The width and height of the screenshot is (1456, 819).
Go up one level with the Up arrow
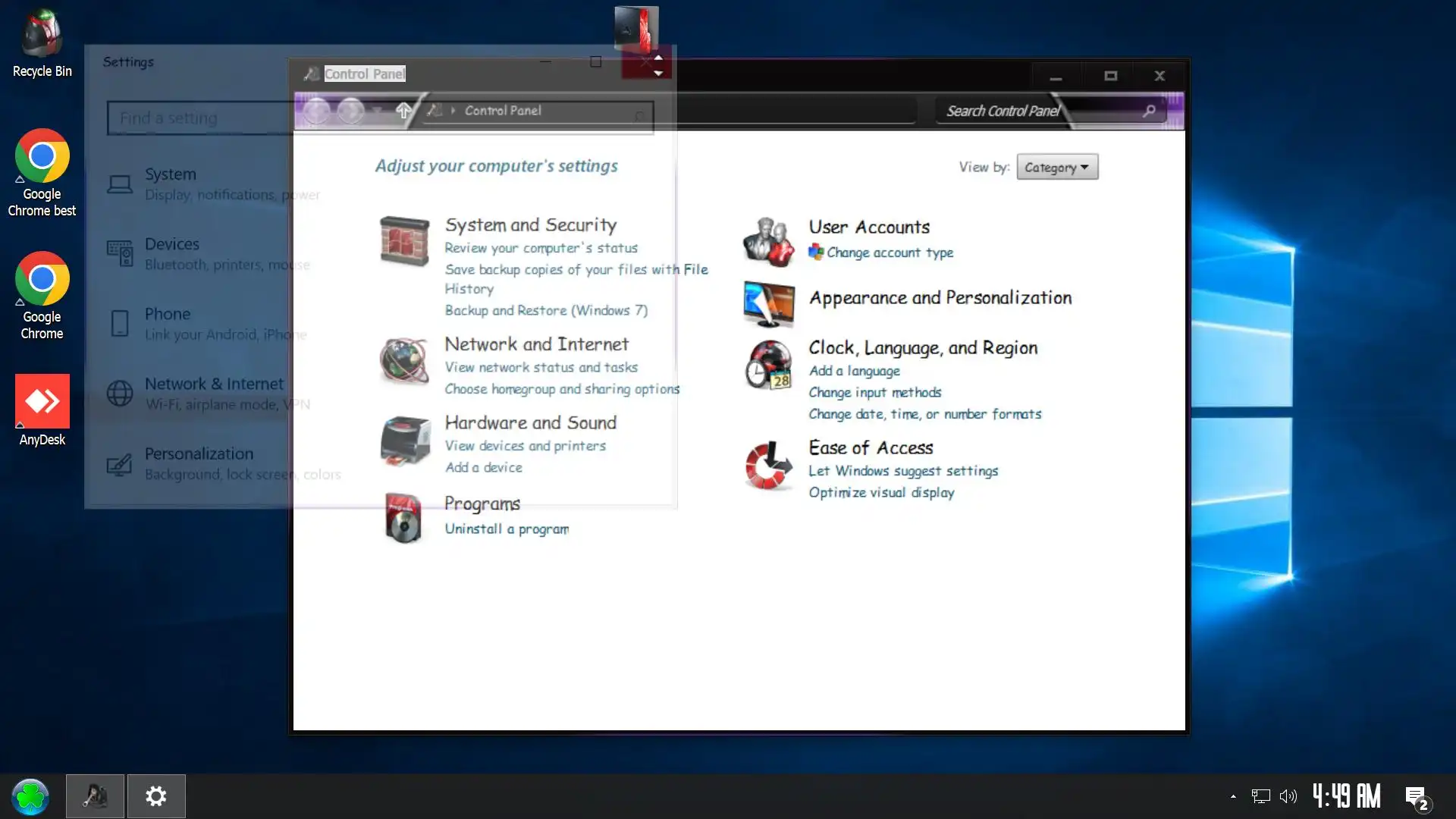(x=403, y=111)
